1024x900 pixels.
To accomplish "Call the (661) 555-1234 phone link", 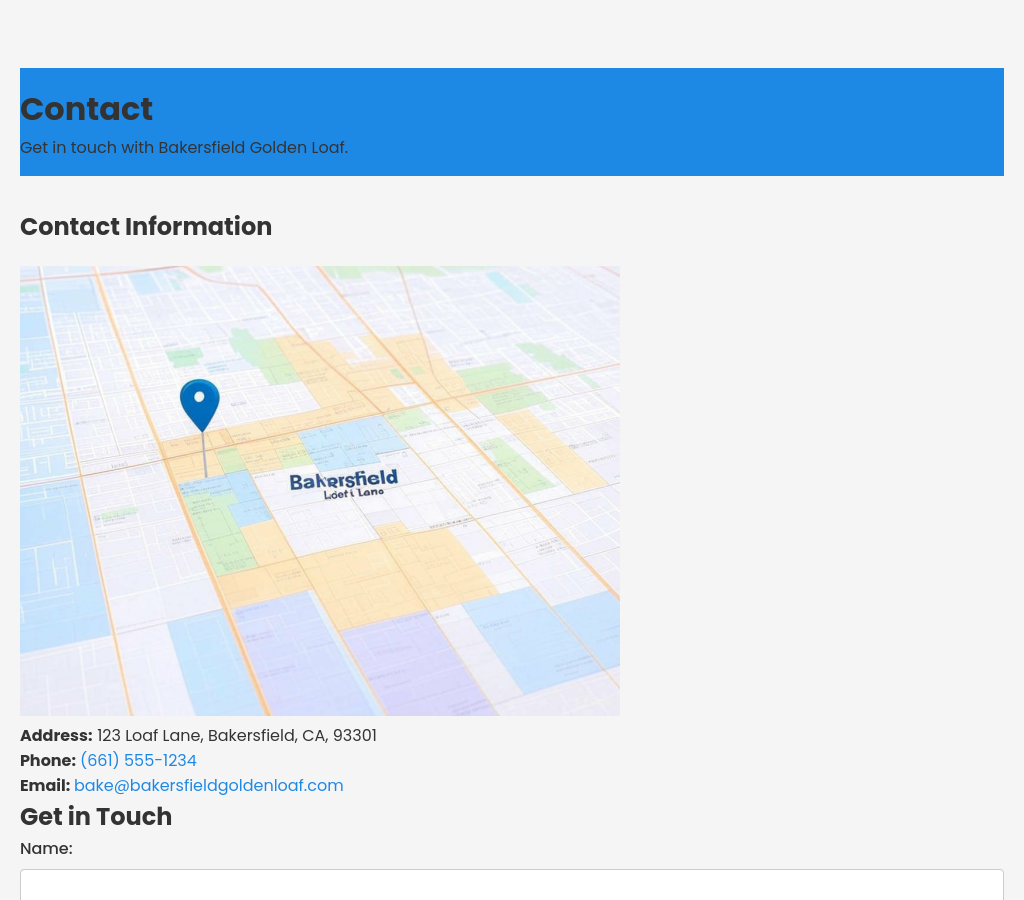I will 138,761.
